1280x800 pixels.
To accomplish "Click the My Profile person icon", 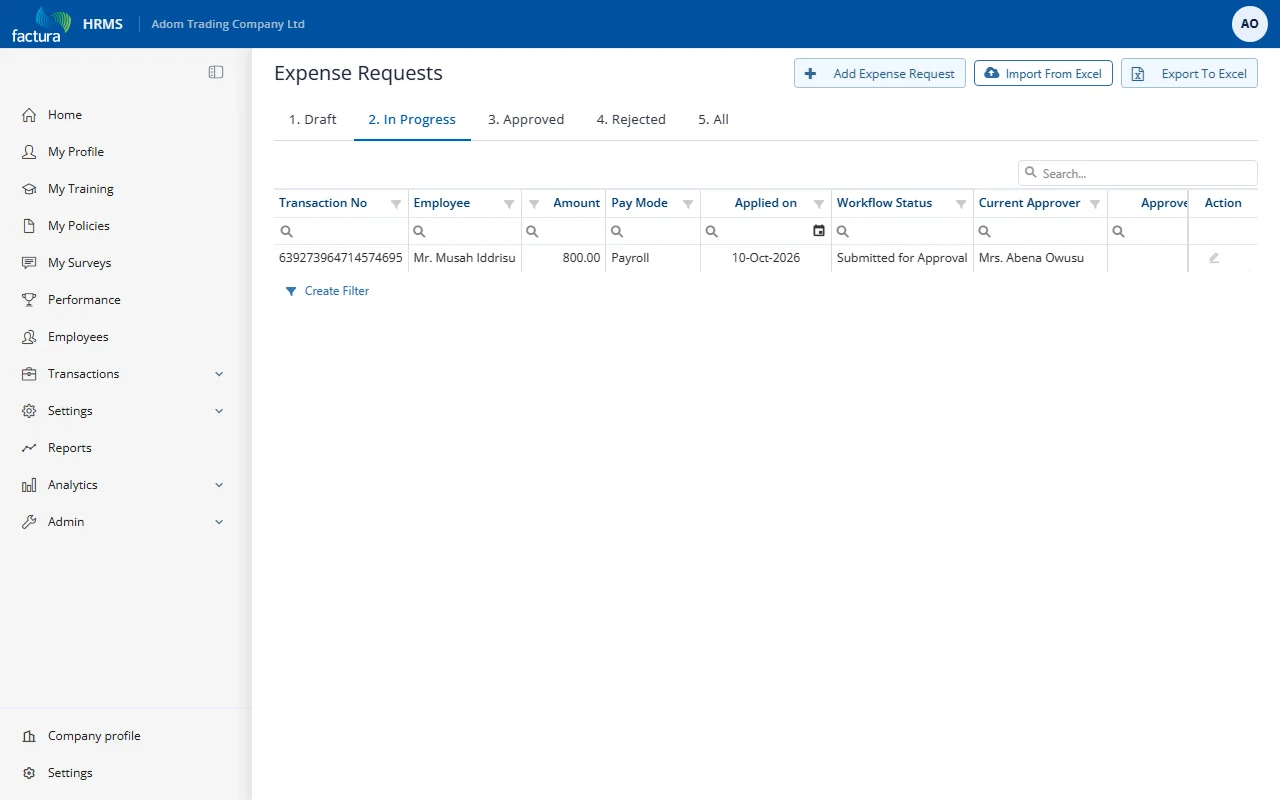I will click(29, 152).
